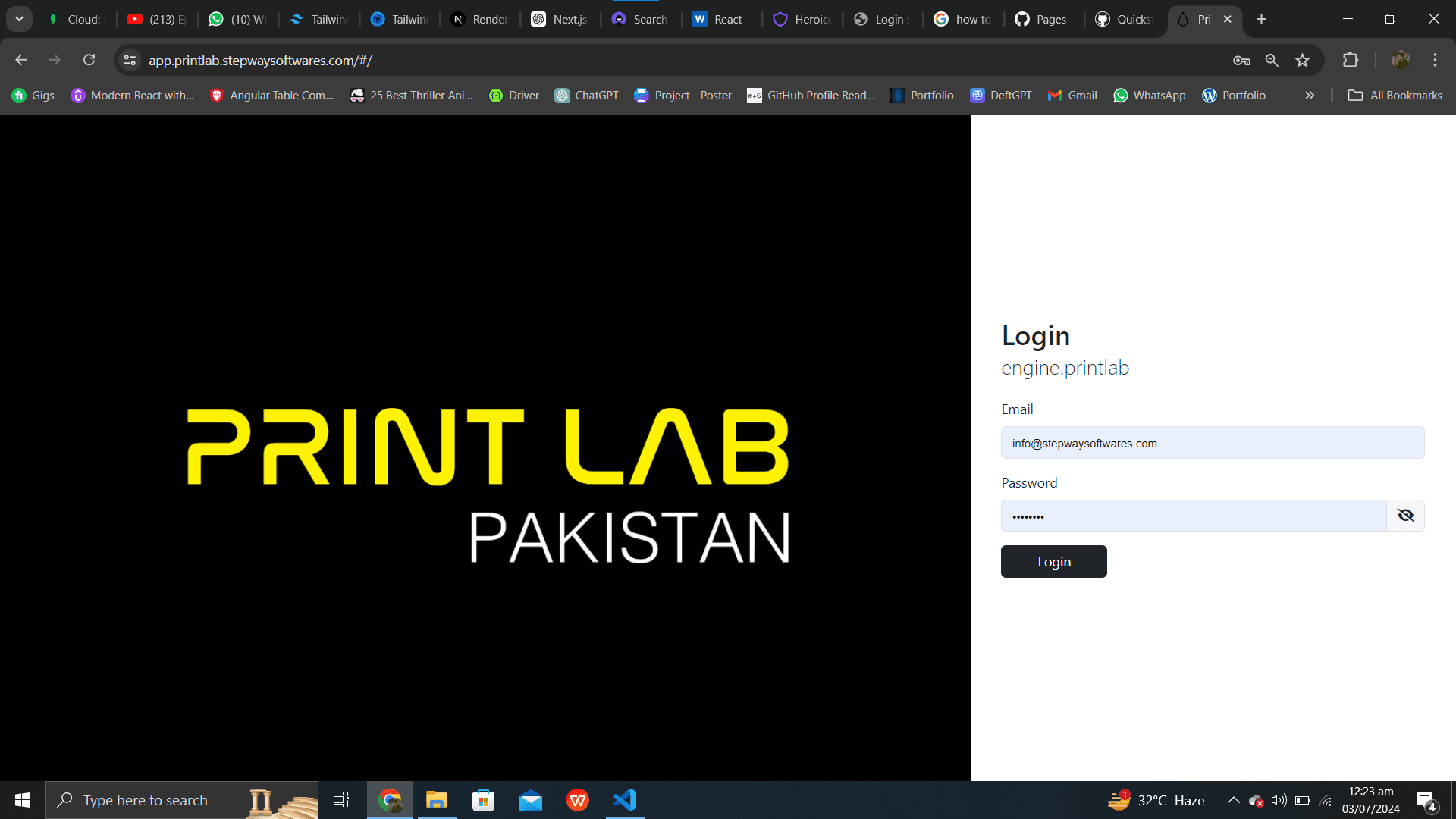Open File Explorer from the taskbar
This screenshot has height=819, width=1456.
point(437,800)
